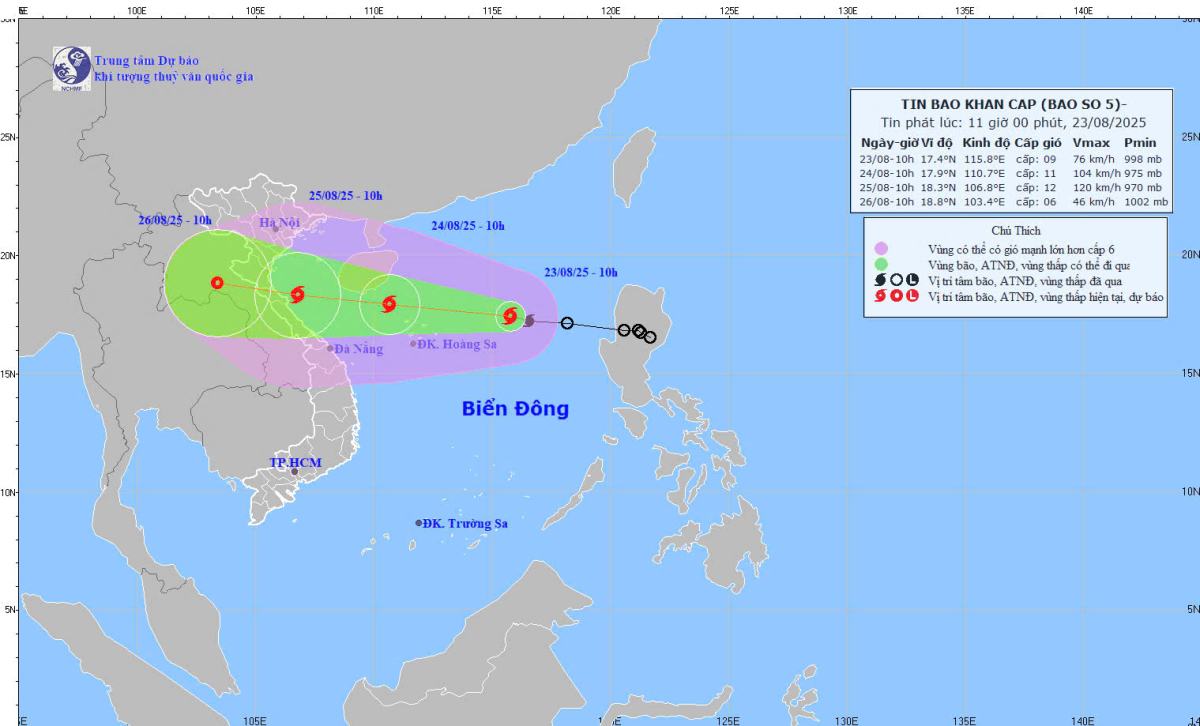
Task: Click the black past-position storm icon on track
Action: tap(529, 320)
